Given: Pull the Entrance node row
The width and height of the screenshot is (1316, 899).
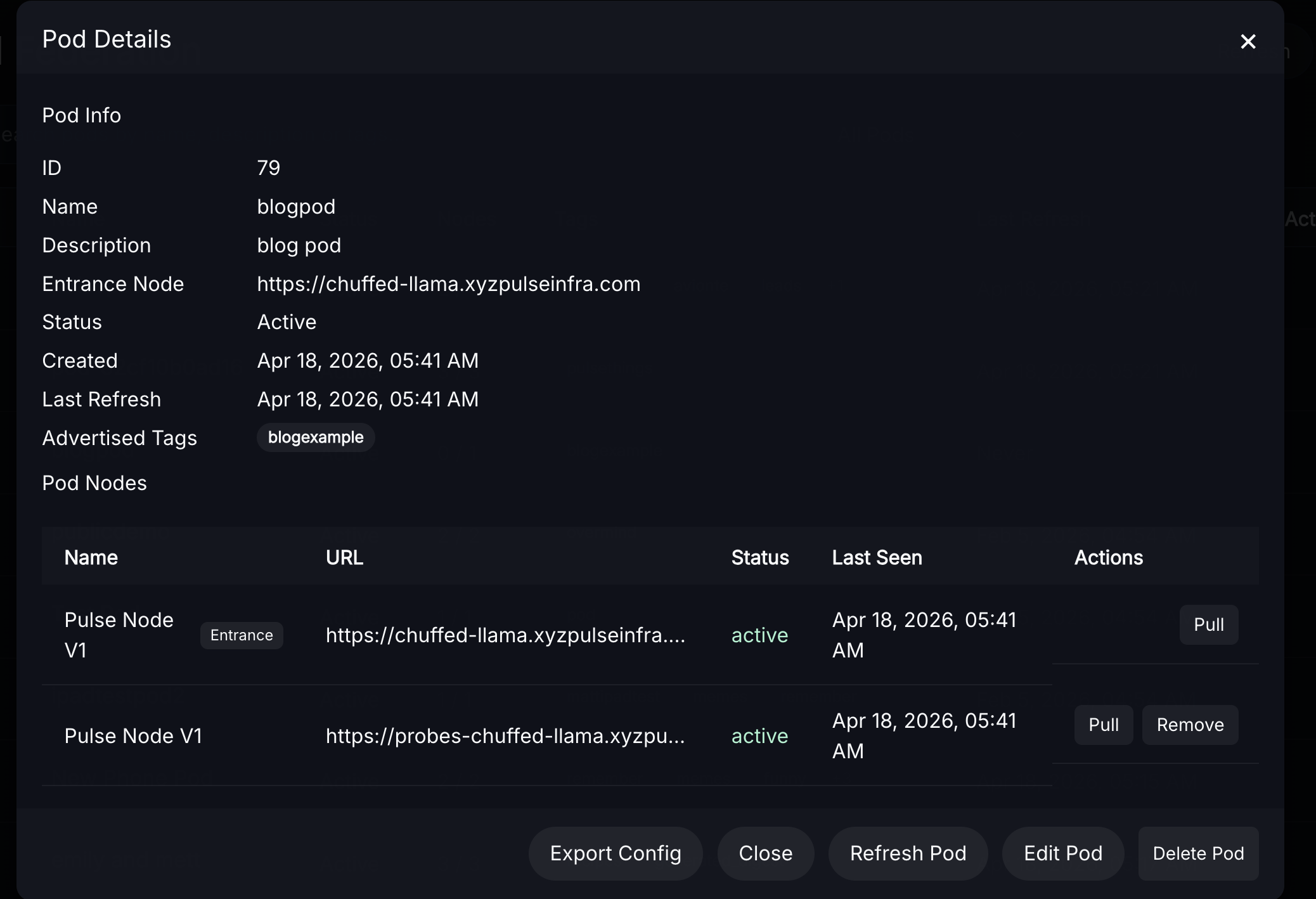Looking at the screenshot, I should (1208, 625).
